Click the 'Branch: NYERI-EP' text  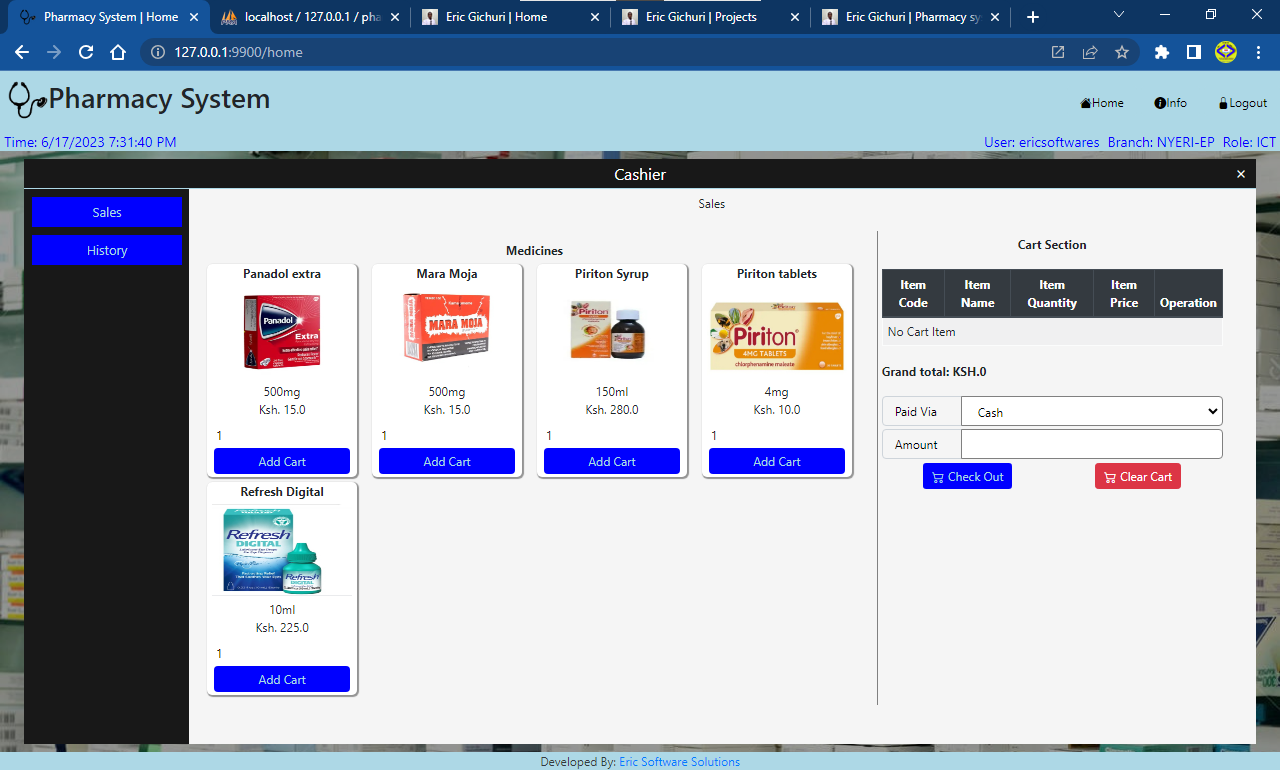(1161, 142)
